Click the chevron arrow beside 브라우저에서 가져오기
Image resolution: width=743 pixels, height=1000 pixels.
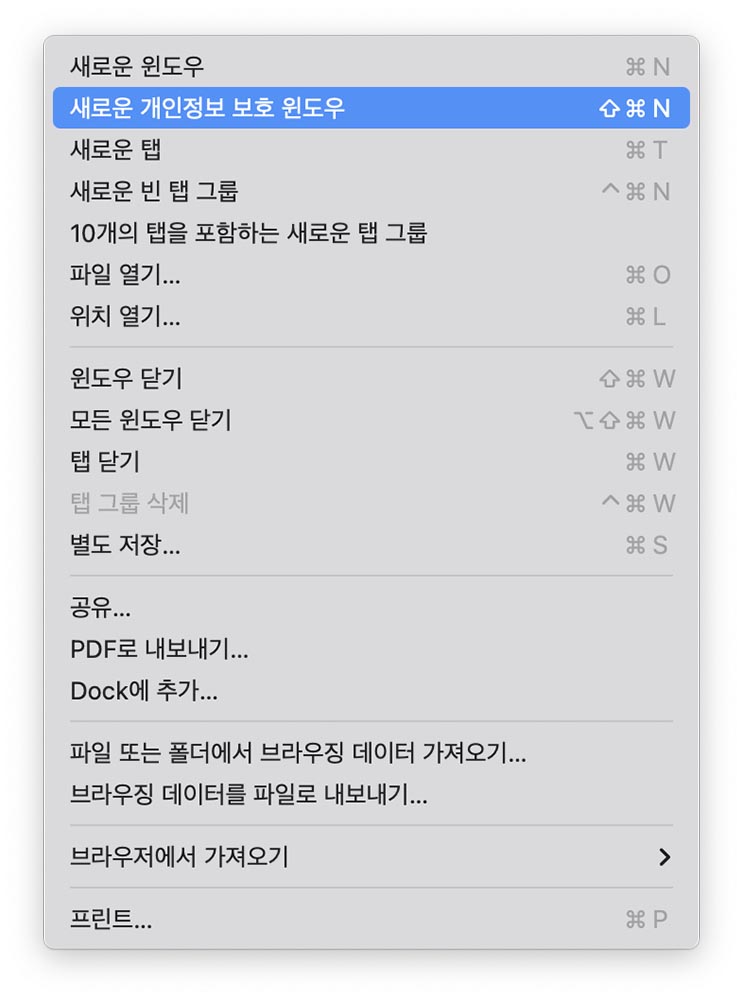click(665, 857)
